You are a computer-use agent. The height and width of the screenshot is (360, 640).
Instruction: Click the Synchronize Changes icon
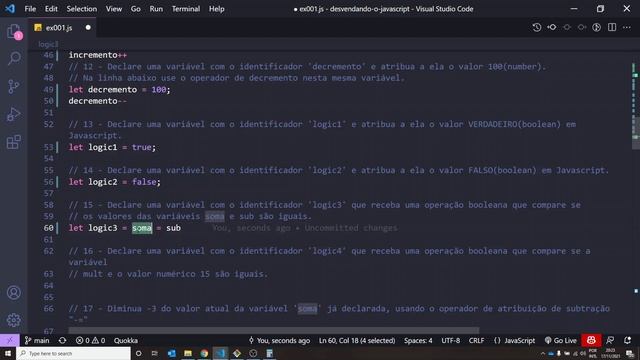[62, 340]
